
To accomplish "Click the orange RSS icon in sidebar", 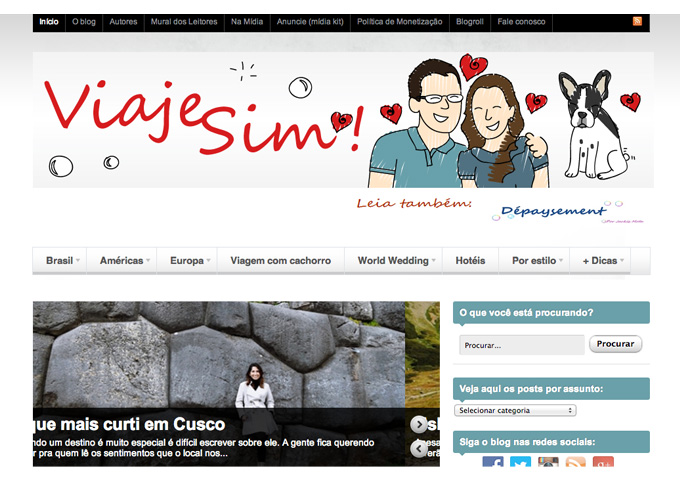I will [575, 463].
